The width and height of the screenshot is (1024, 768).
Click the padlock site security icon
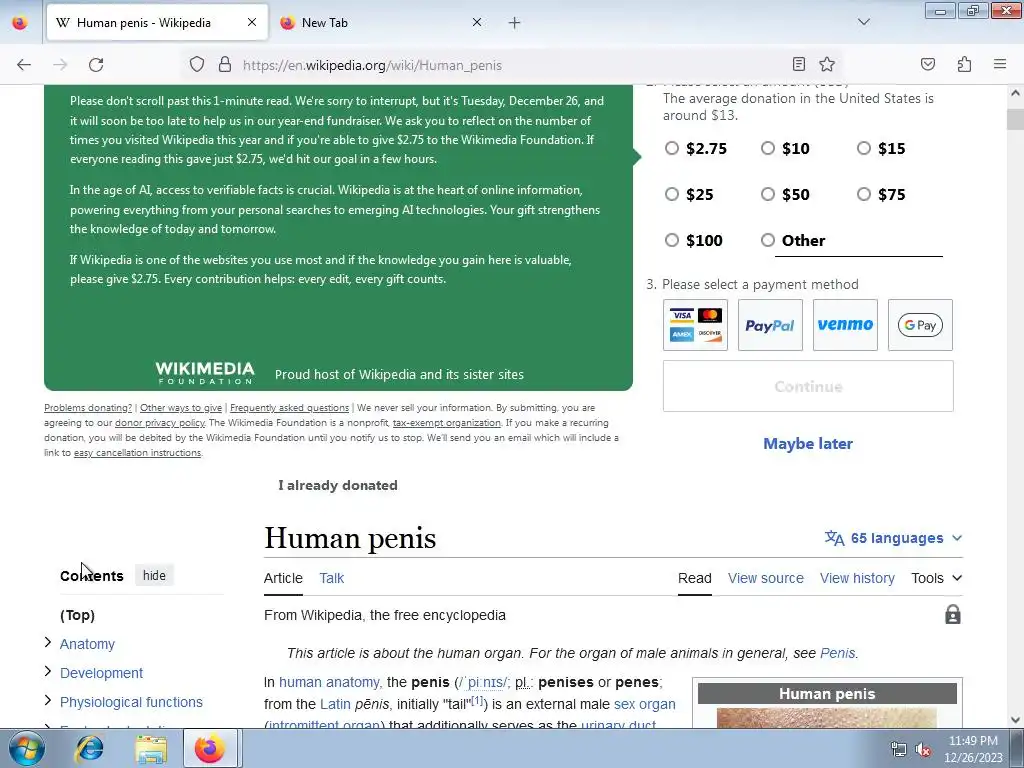tap(225, 65)
